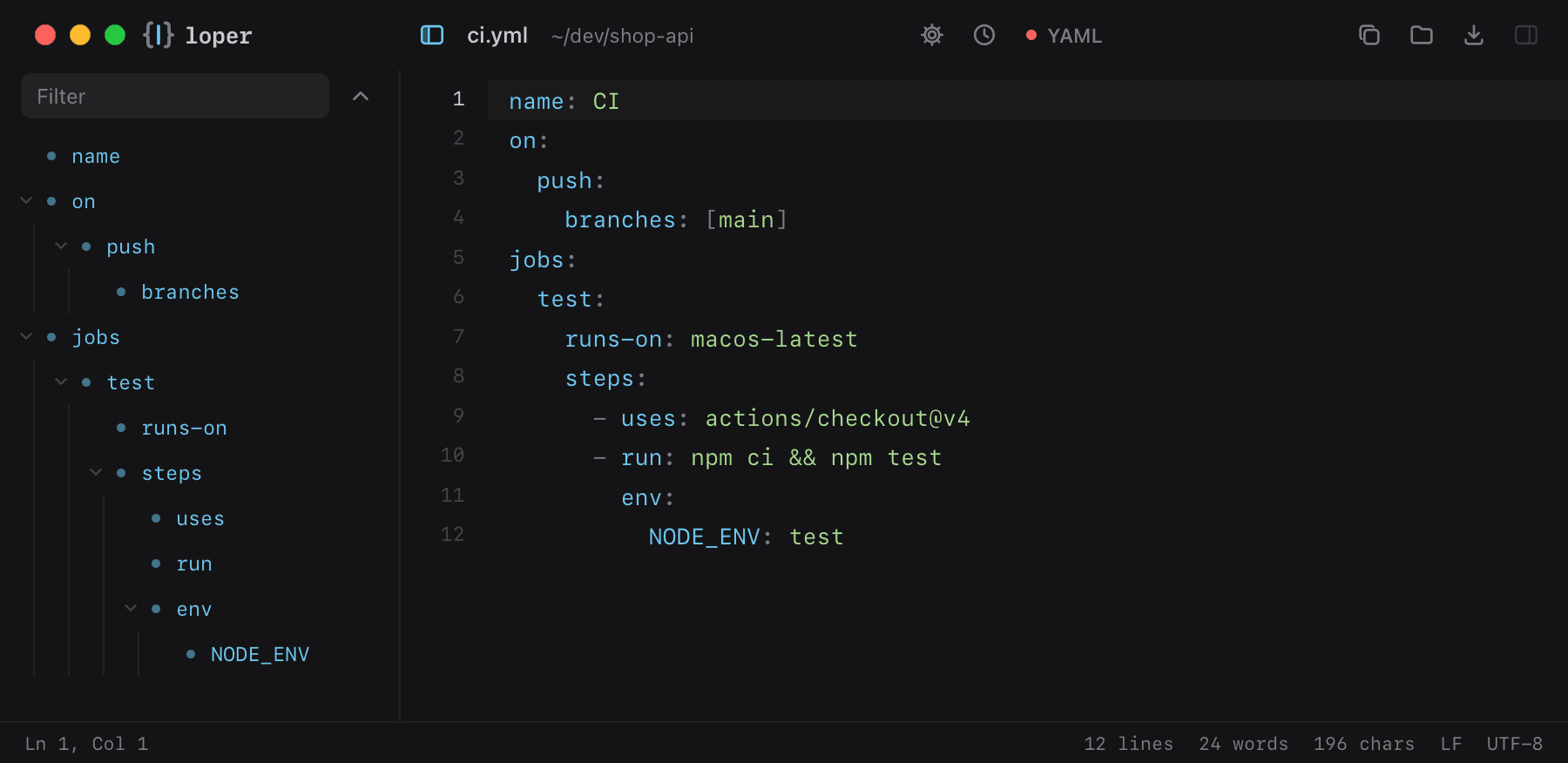Click 'branches: [main]' code line
The height and width of the screenshot is (763, 1568).
(676, 220)
